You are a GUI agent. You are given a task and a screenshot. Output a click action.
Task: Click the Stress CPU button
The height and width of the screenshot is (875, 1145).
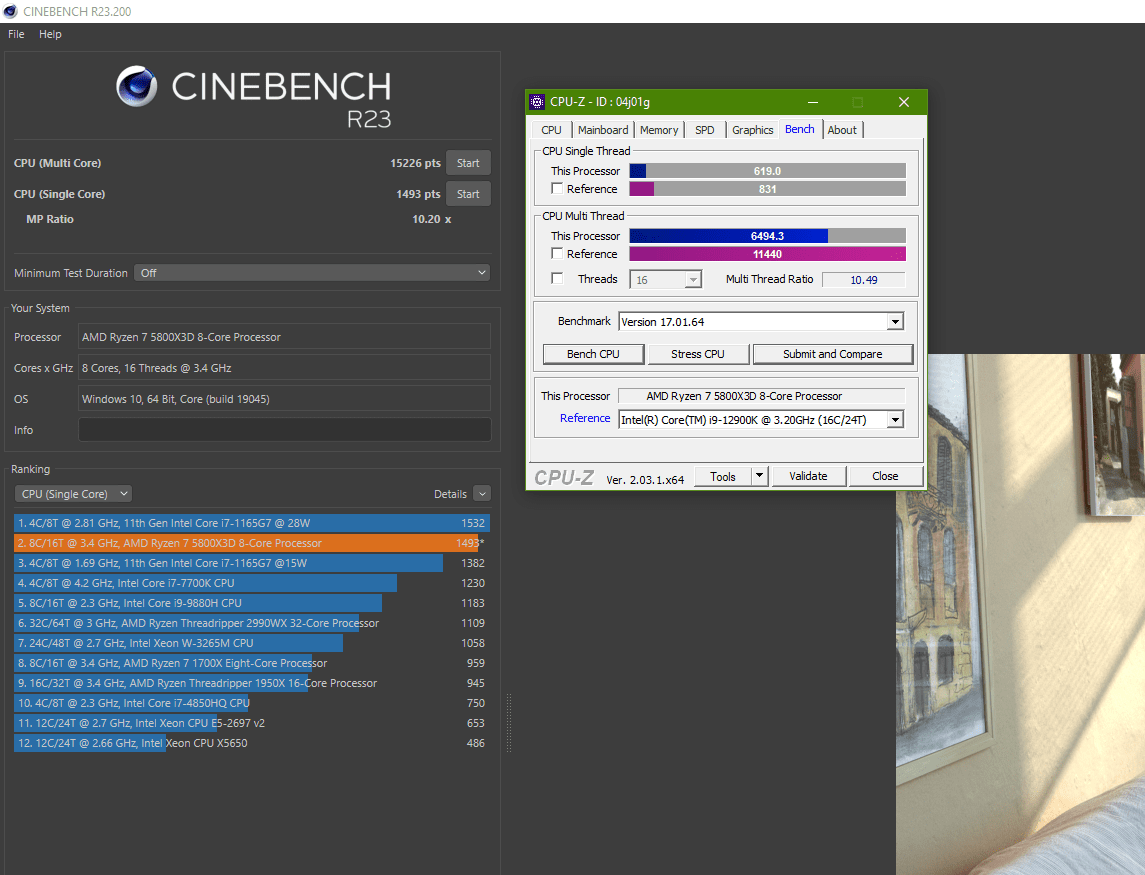click(x=697, y=354)
